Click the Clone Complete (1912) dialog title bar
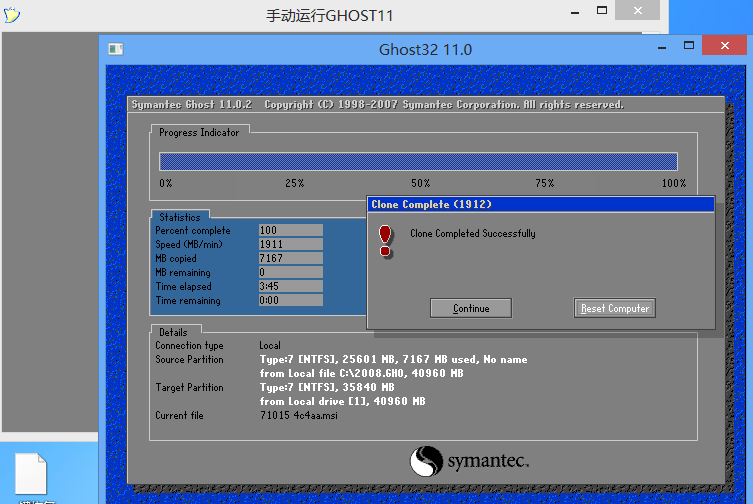753x504 pixels. [x=541, y=204]
